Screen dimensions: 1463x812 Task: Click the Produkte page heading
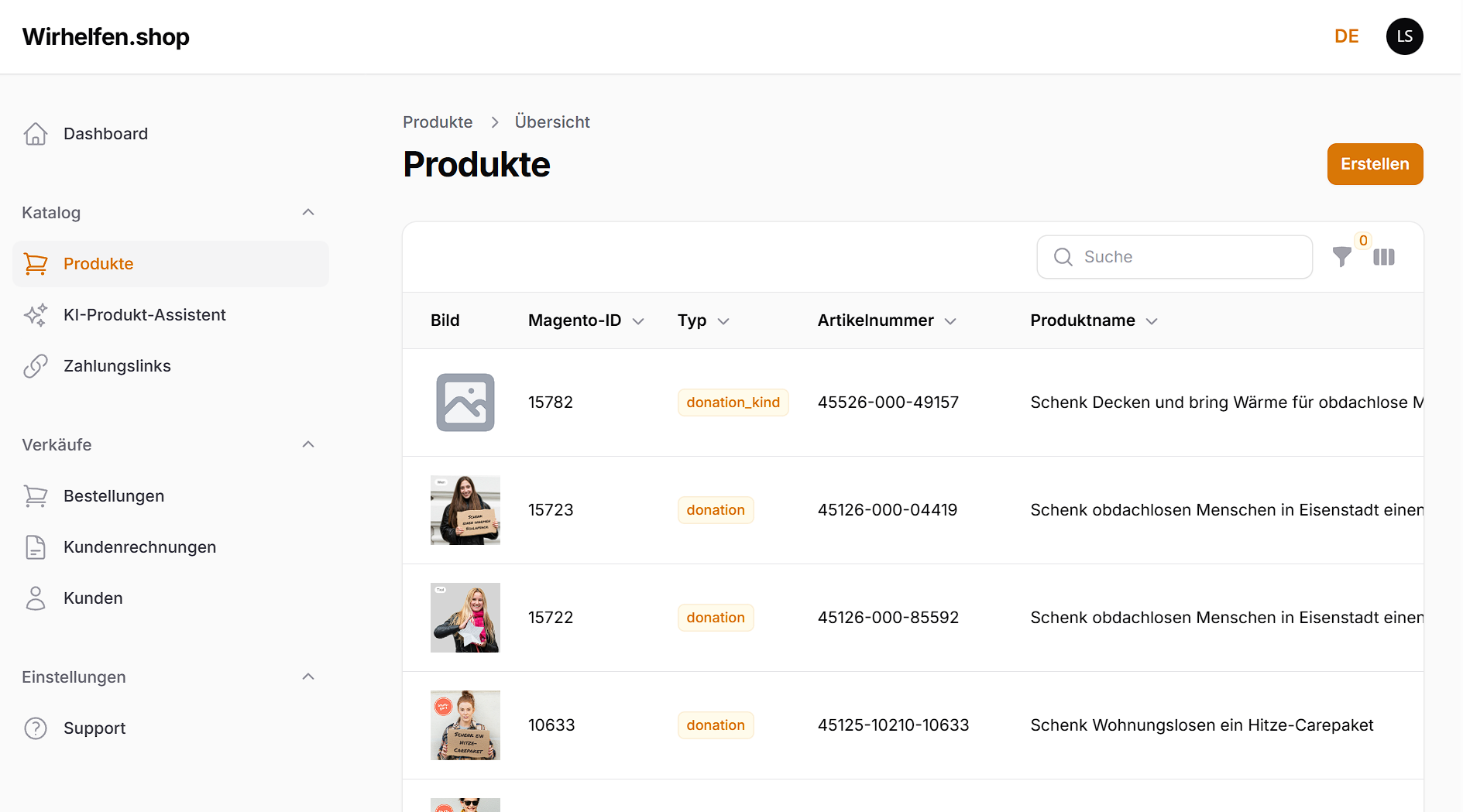point(476,164)
